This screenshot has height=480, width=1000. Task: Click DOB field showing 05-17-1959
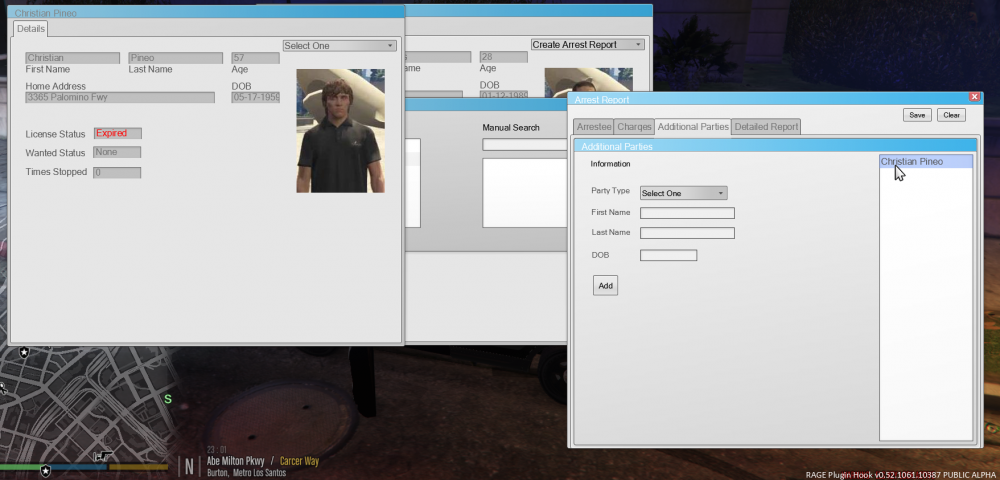pos(256,98)
